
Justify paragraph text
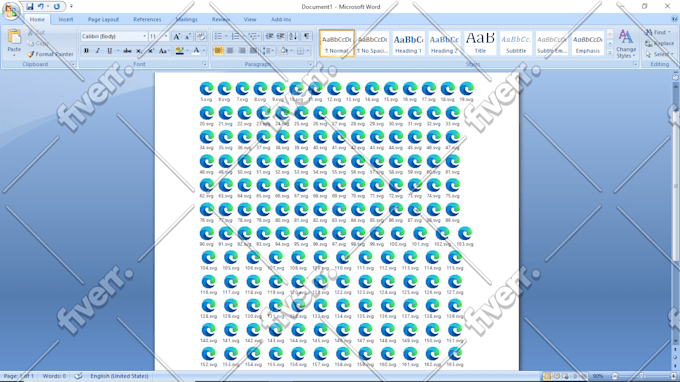pyautogui.click(x=253, y=51)
